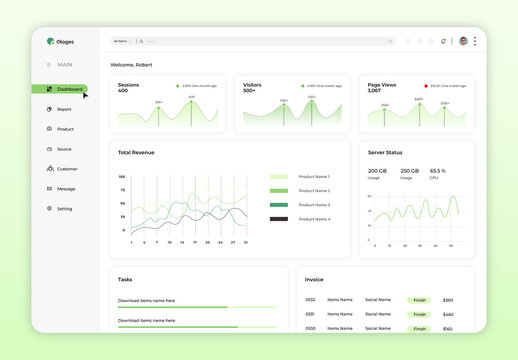Open the Message sidebar item
The height and width of the screenshot is (360, 518).
[x=61, y=189]
